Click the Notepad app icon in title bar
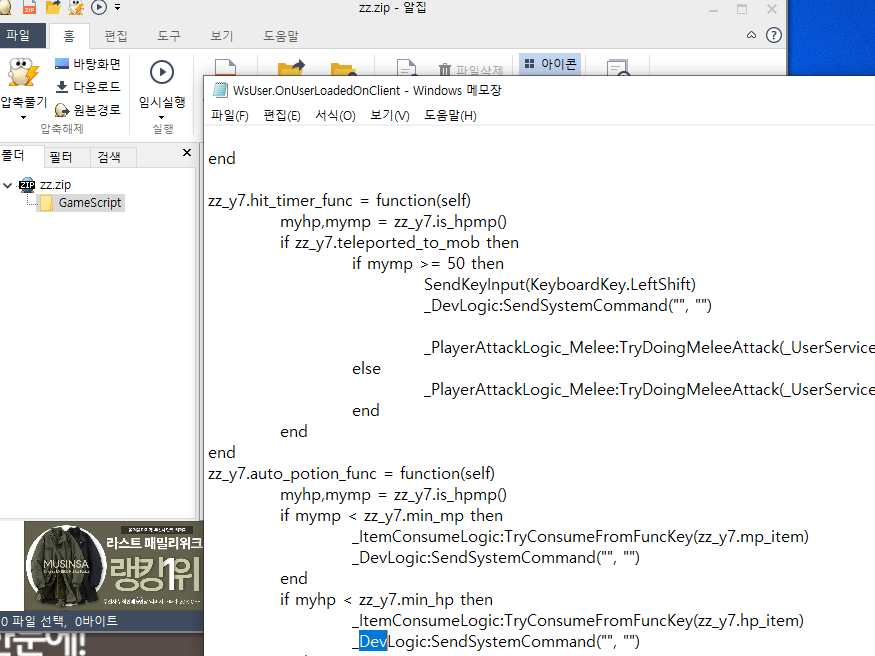The image size is (875, 656). tap(221, 90)
